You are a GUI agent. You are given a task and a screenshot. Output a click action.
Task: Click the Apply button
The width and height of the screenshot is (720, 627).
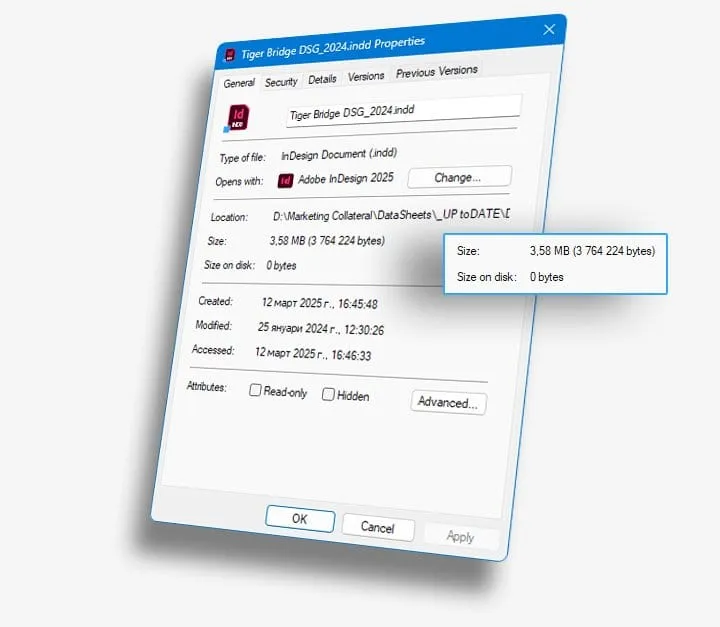tap(460, 536)
